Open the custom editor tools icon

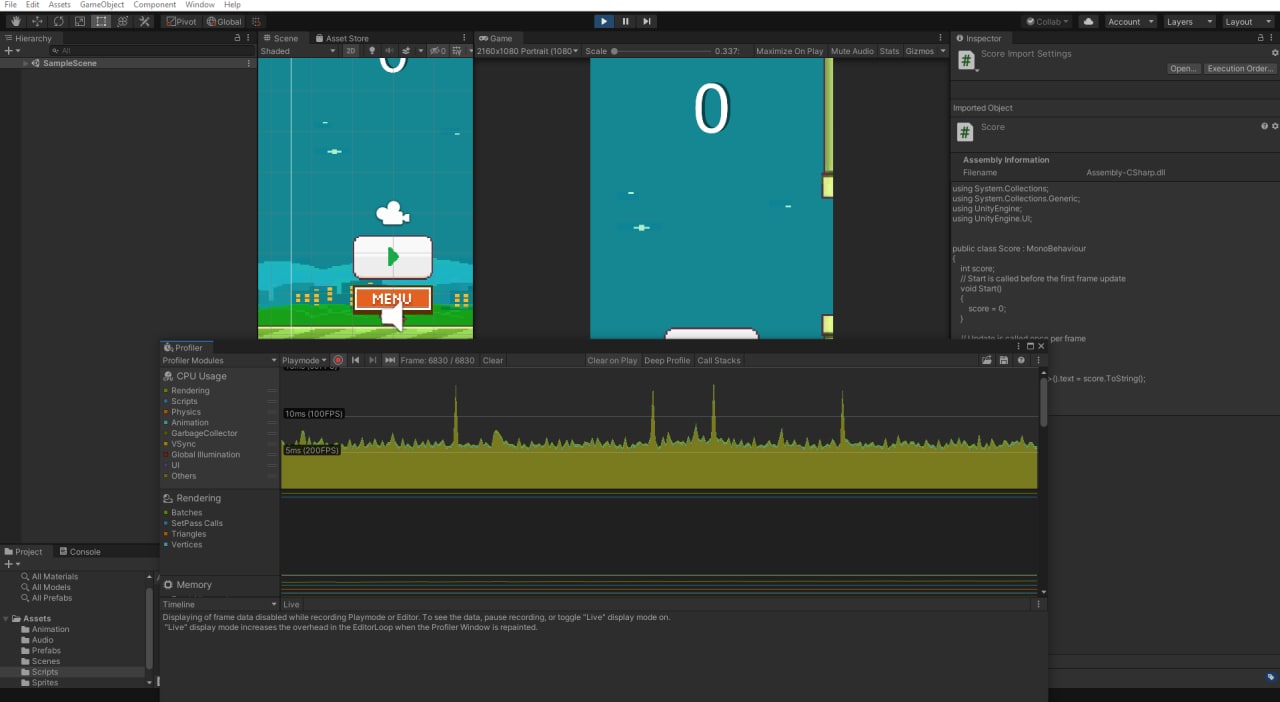pyautogui.click(x=144, y=21)
